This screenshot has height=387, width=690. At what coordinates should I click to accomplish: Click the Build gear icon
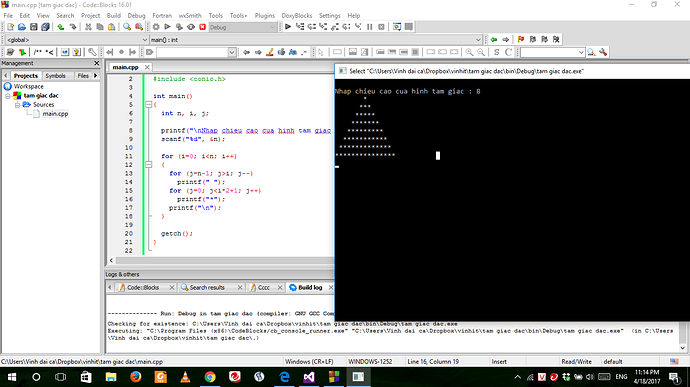(156, 27)
